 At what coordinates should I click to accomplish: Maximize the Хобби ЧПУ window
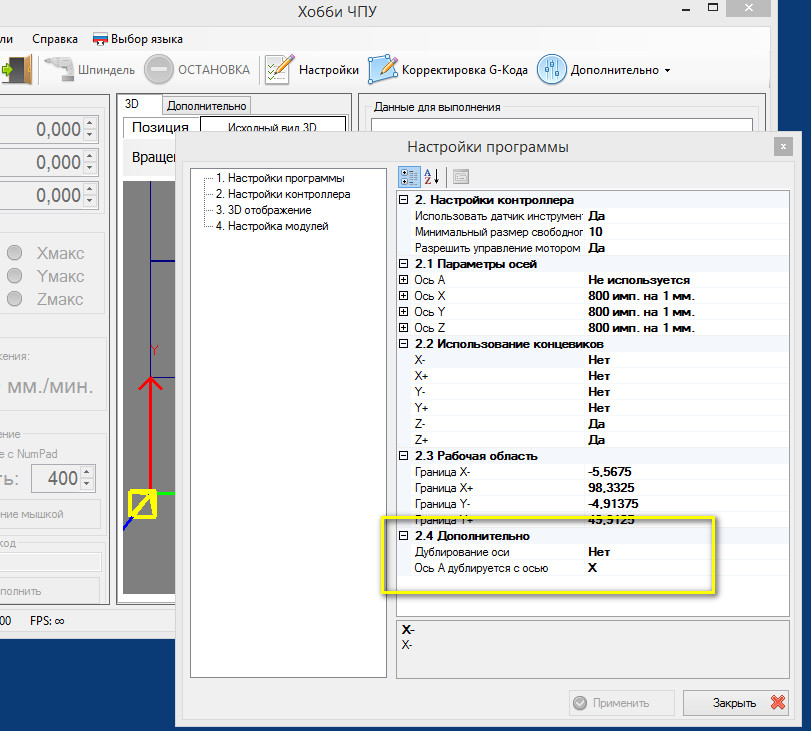click(713, 8)
